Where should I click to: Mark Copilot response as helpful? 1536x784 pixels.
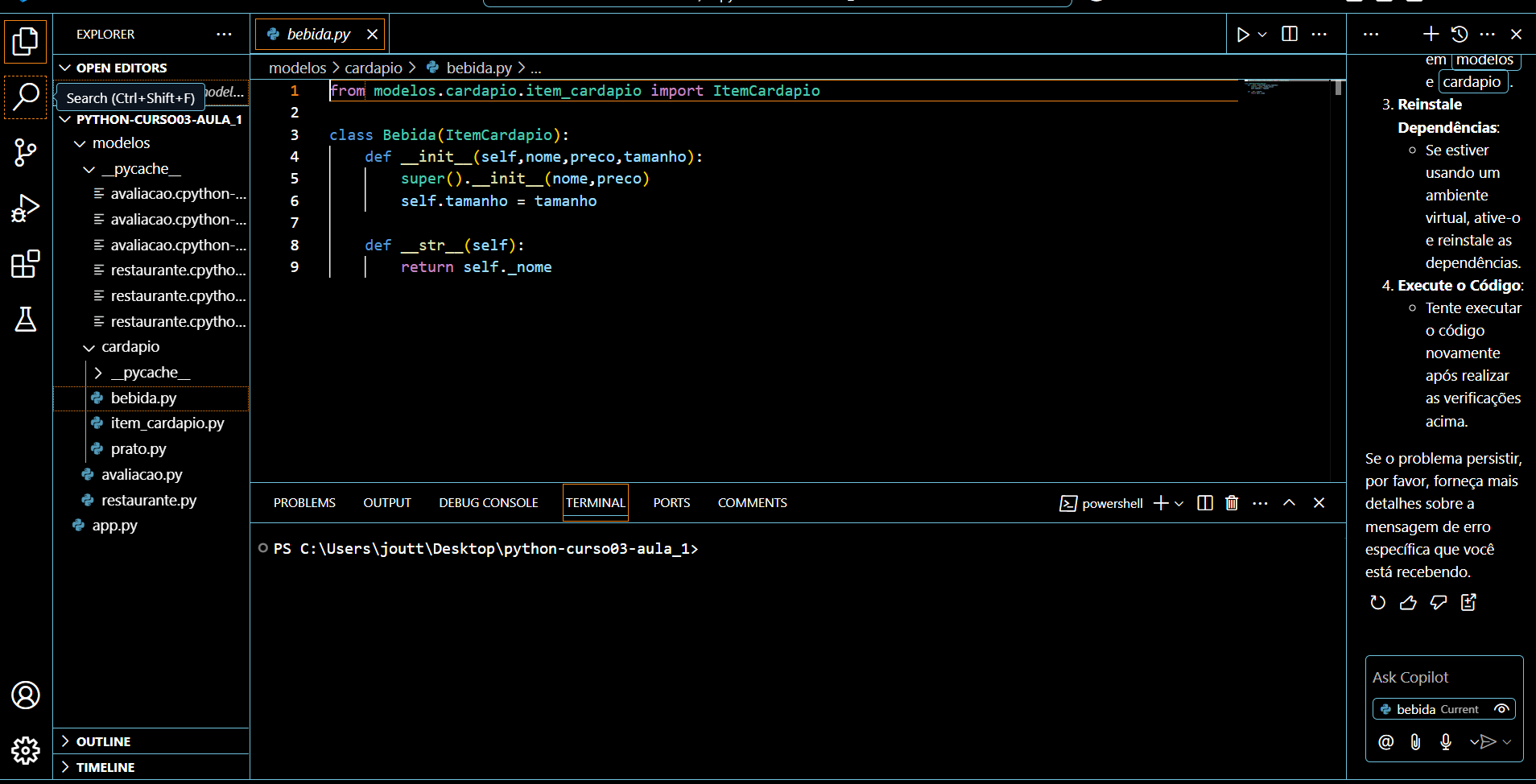(x=1408, y=602)
